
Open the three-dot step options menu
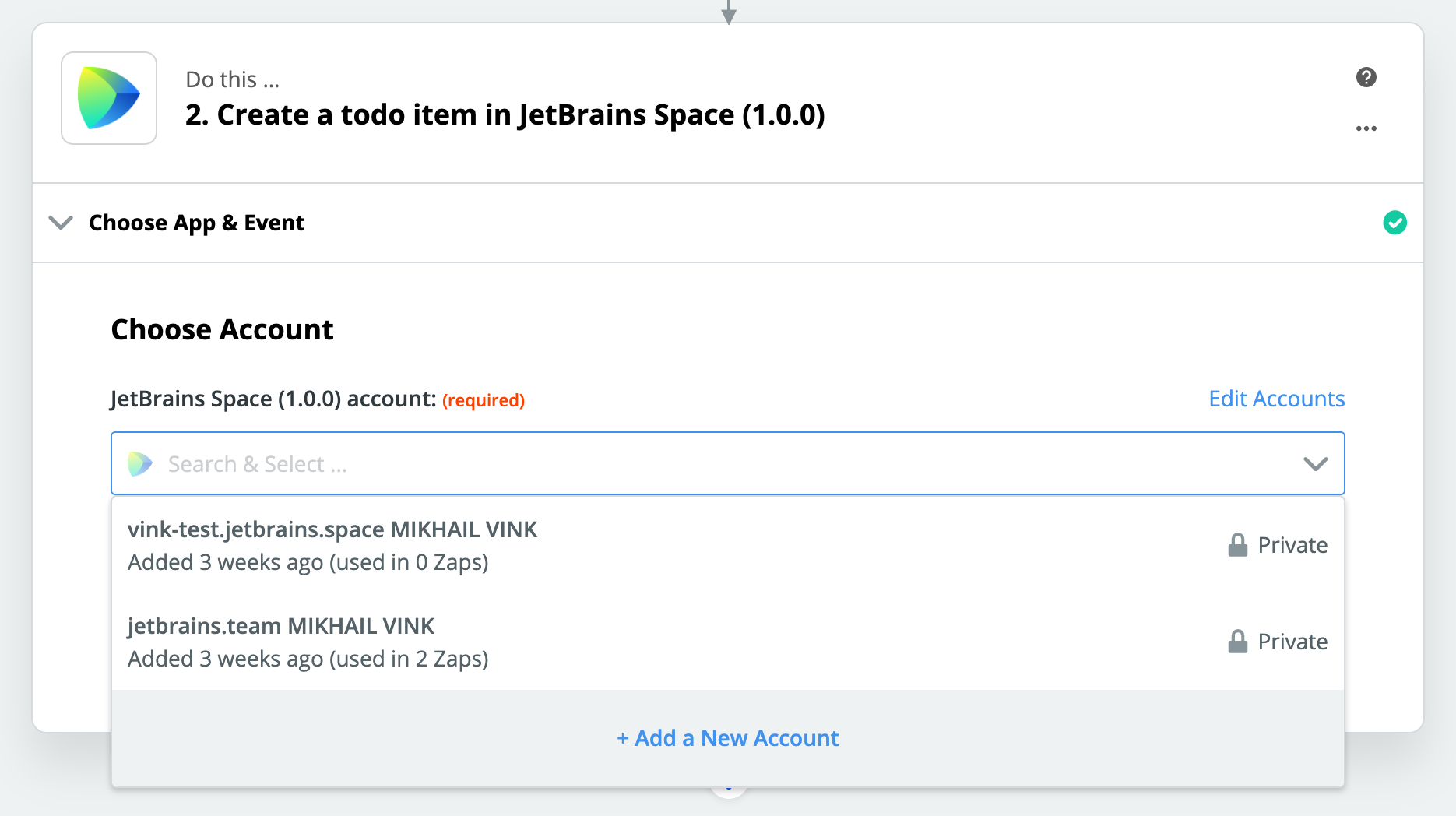pyautogui.click(x=1366, y=128)
